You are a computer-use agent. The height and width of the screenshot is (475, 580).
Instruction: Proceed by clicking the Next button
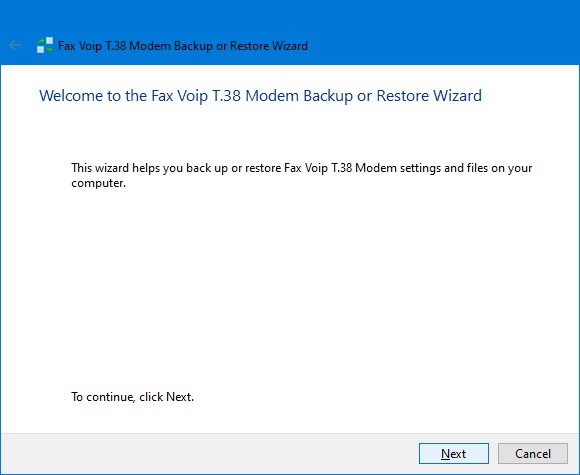point(453,453)
